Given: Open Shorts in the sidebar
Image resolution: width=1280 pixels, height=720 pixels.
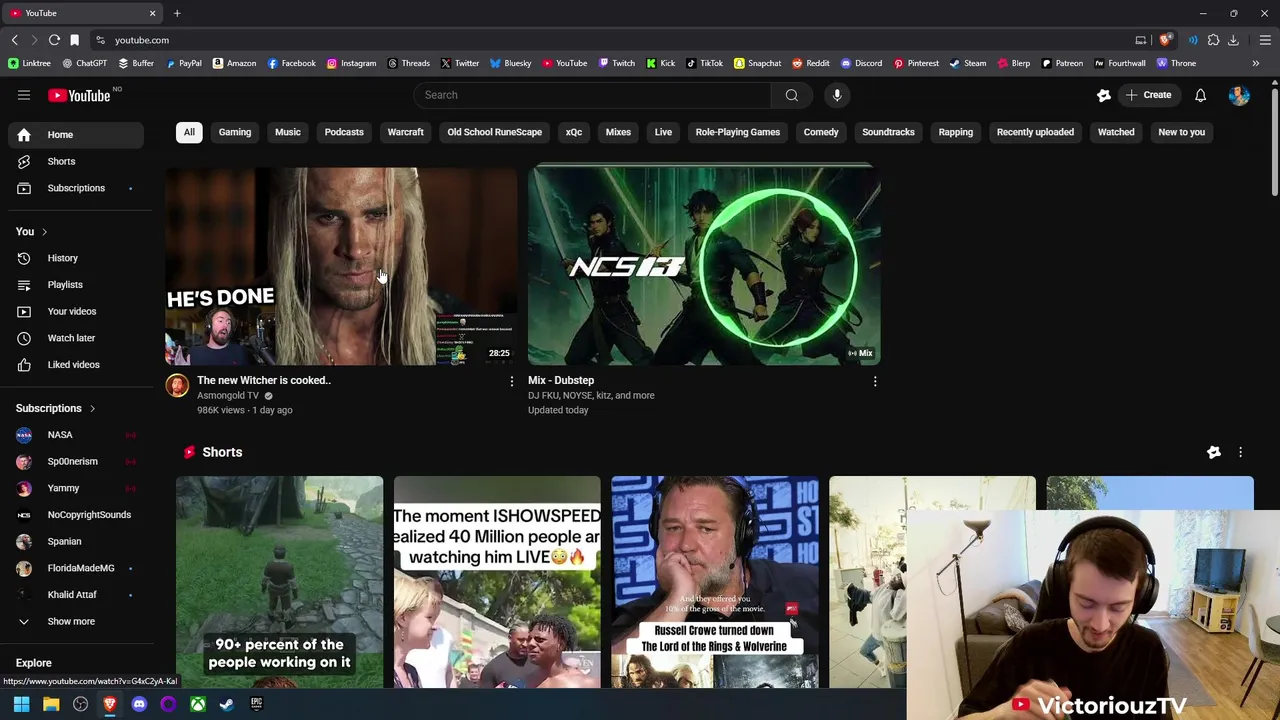Looking at the screenshot, I should point(76,161).
